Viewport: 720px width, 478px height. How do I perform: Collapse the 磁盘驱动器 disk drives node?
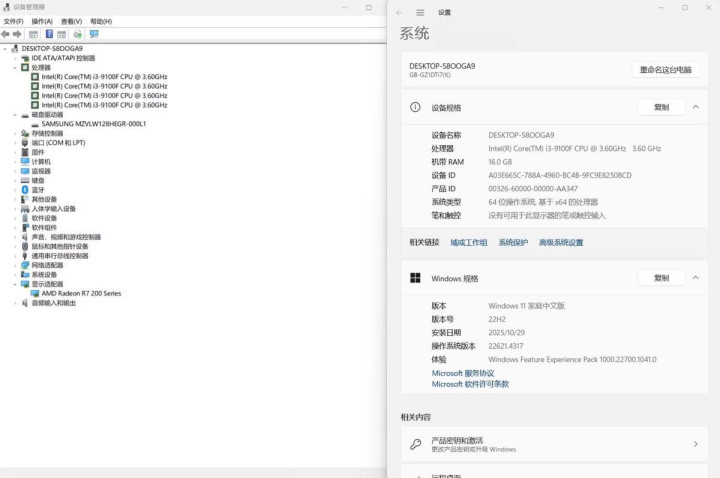click(15, 115)
